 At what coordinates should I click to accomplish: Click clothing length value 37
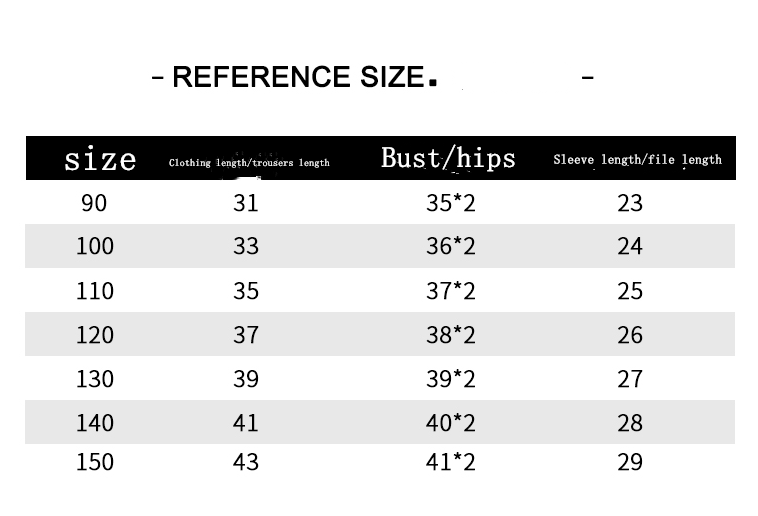(246, 335)
